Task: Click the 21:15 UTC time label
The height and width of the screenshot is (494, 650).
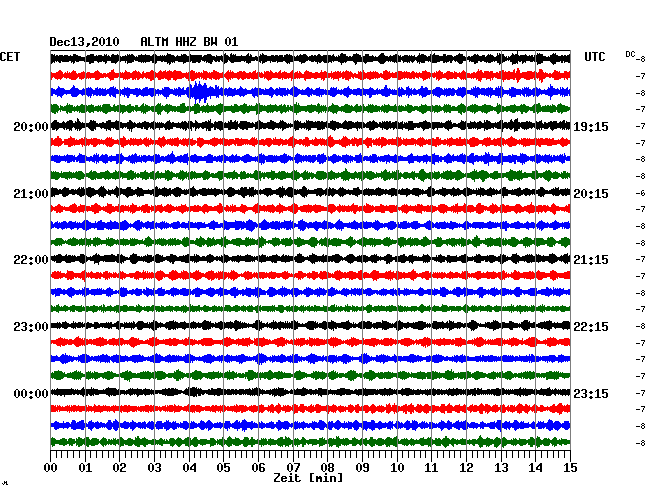Action: click(591, 260)
